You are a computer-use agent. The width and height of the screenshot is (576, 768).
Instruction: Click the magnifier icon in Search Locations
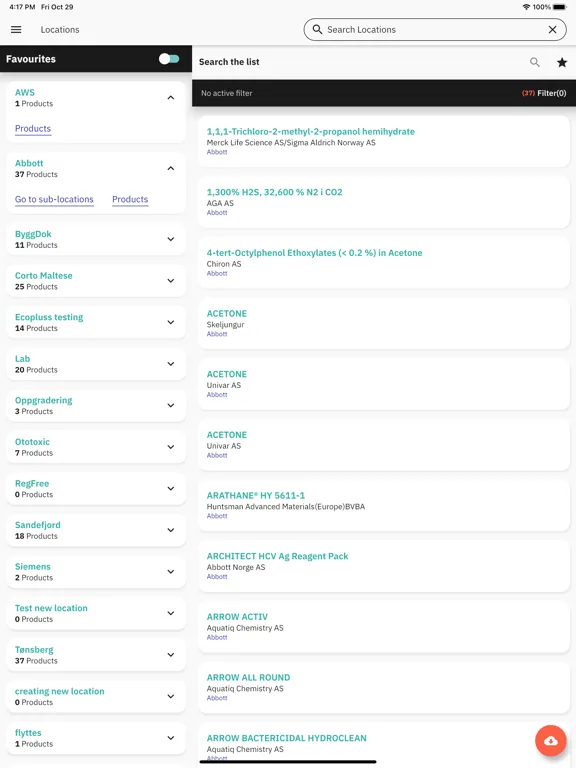tap(317, 29)
